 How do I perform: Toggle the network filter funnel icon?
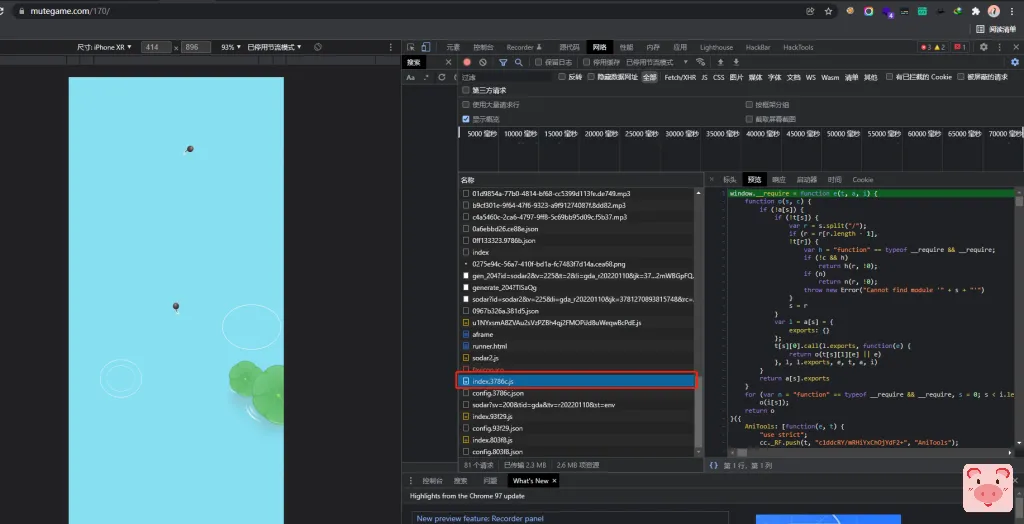click(503, 62)
